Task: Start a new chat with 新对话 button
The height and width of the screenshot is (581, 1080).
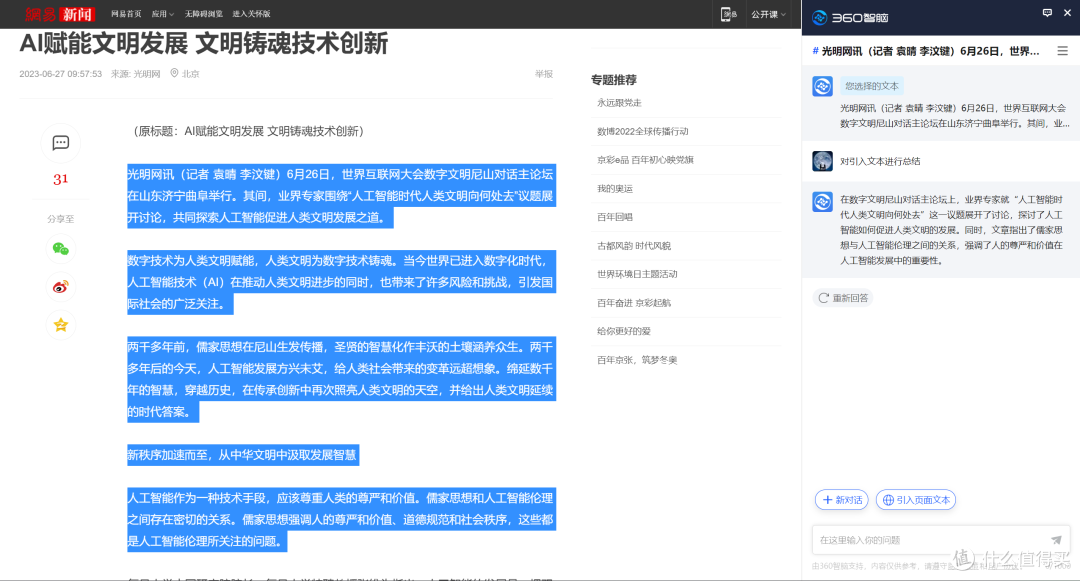Action: point(842,500)
